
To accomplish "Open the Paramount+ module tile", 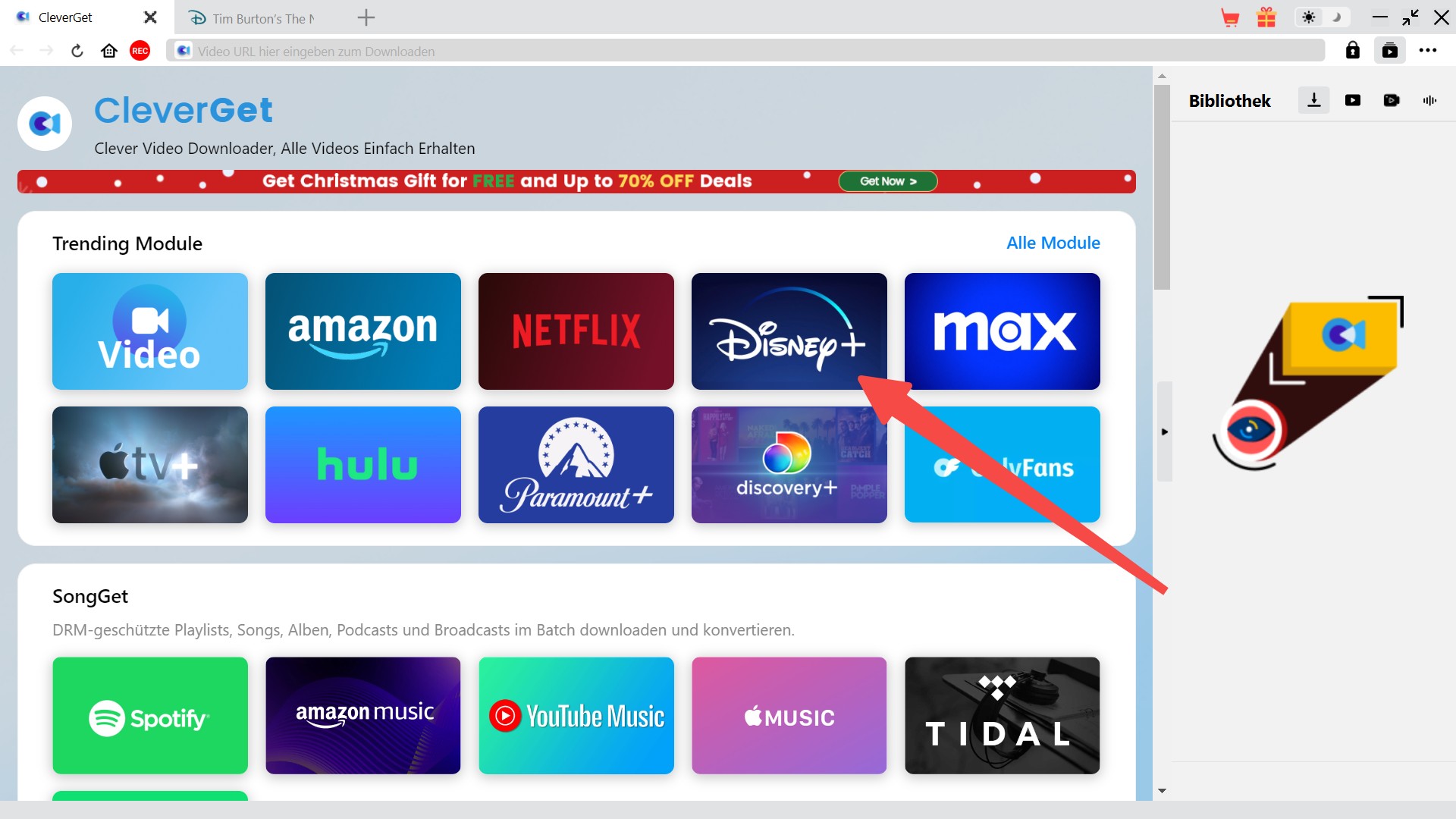I will coord(576,465).
